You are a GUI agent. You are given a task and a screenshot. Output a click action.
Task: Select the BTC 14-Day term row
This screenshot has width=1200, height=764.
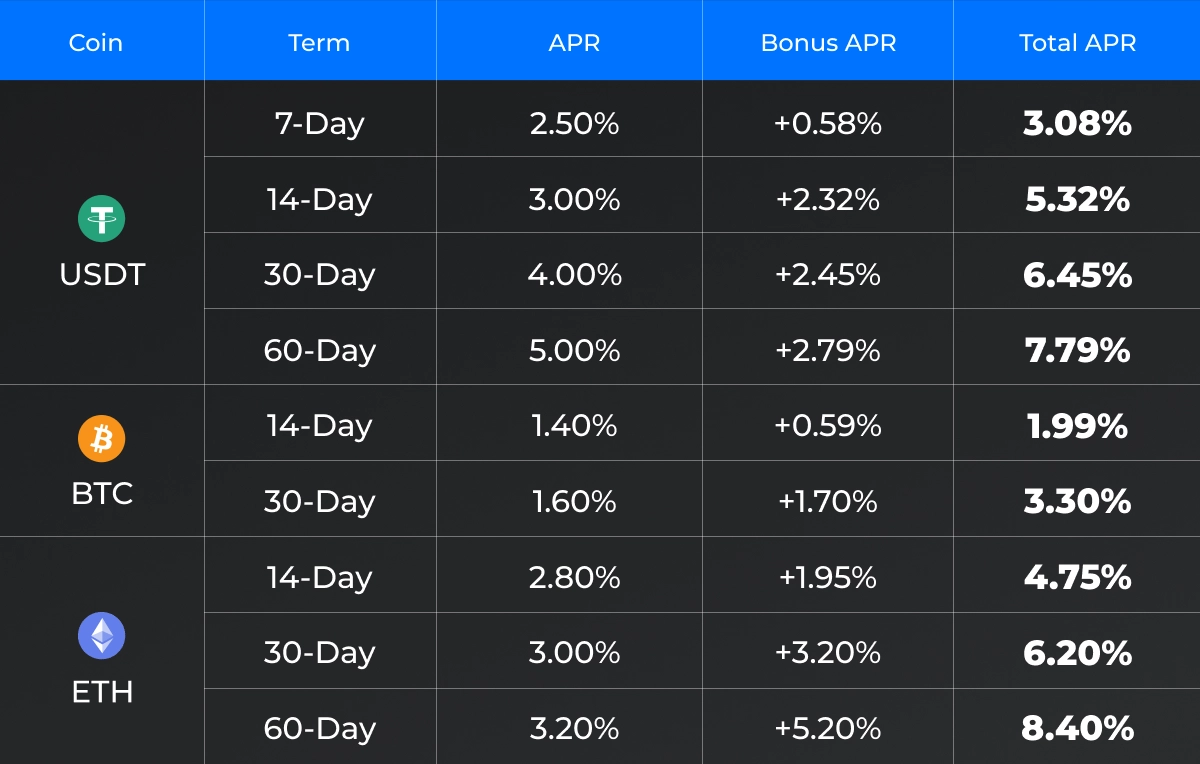(x=319, y=426)
